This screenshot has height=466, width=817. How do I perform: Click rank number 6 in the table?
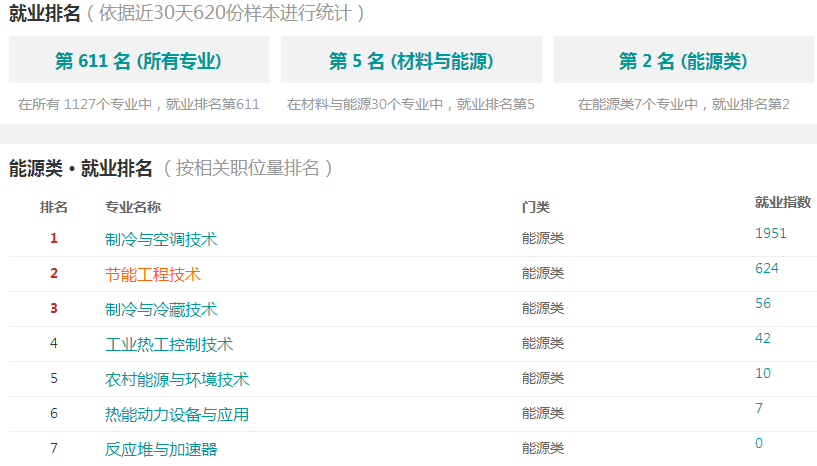(54, 413)
